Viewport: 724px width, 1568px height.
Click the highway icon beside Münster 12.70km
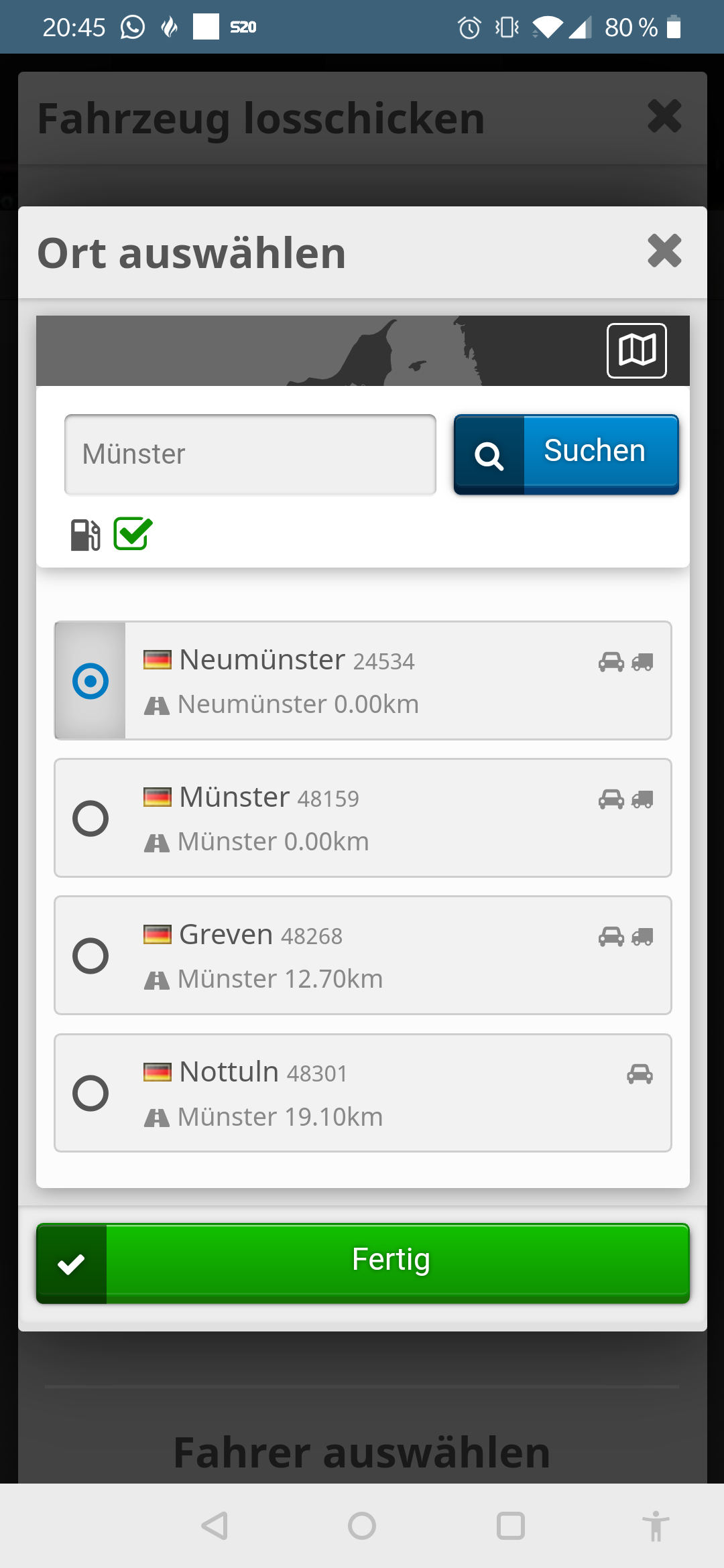point(157,981)
